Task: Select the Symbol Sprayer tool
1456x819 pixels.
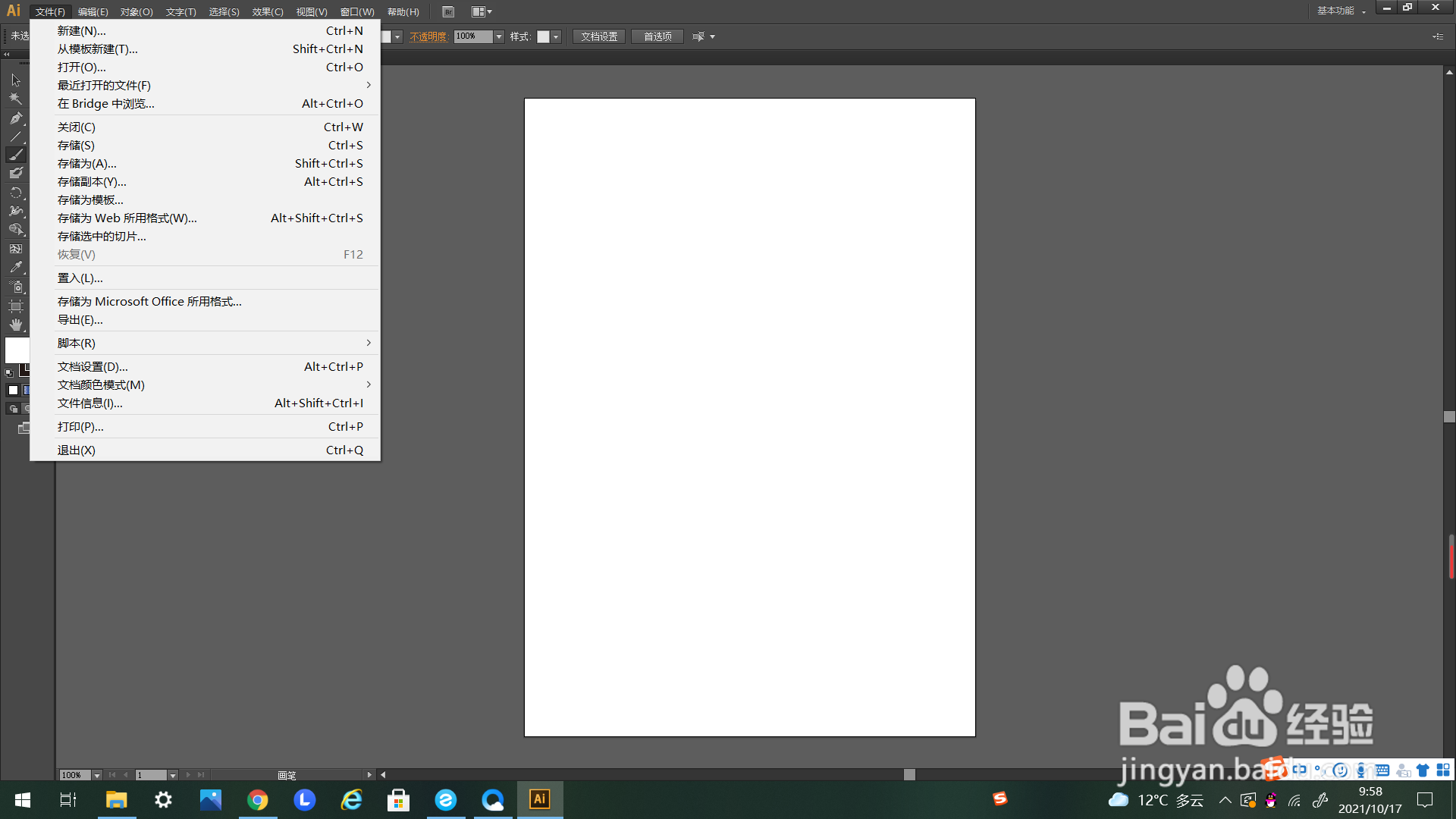Action: point(16,287)
